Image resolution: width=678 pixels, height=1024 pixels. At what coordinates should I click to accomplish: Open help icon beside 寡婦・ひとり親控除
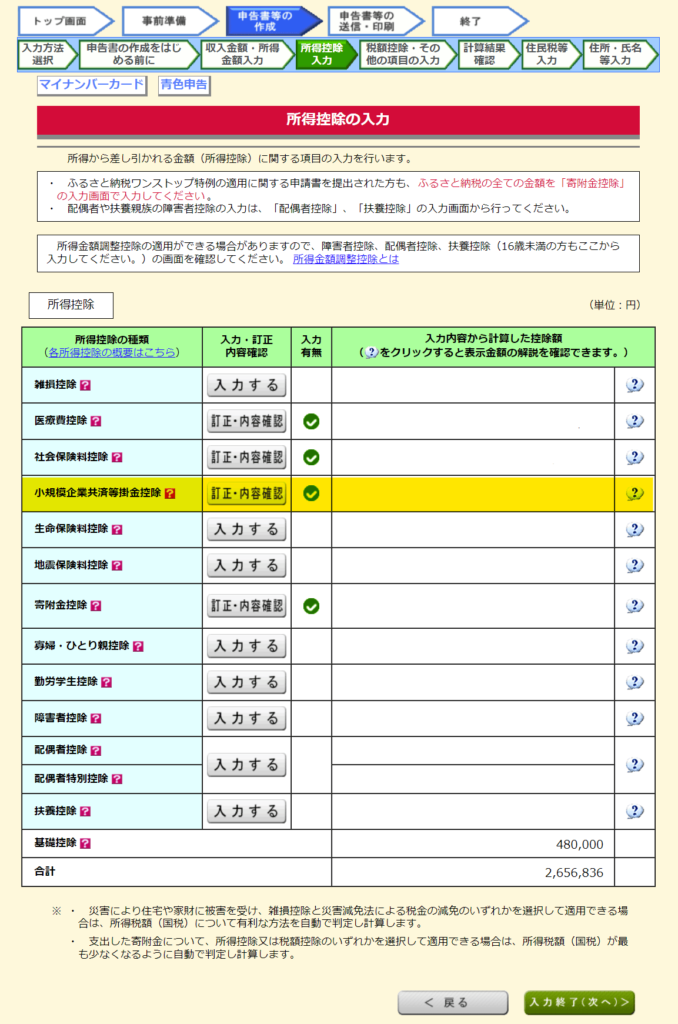pos(139,646)
